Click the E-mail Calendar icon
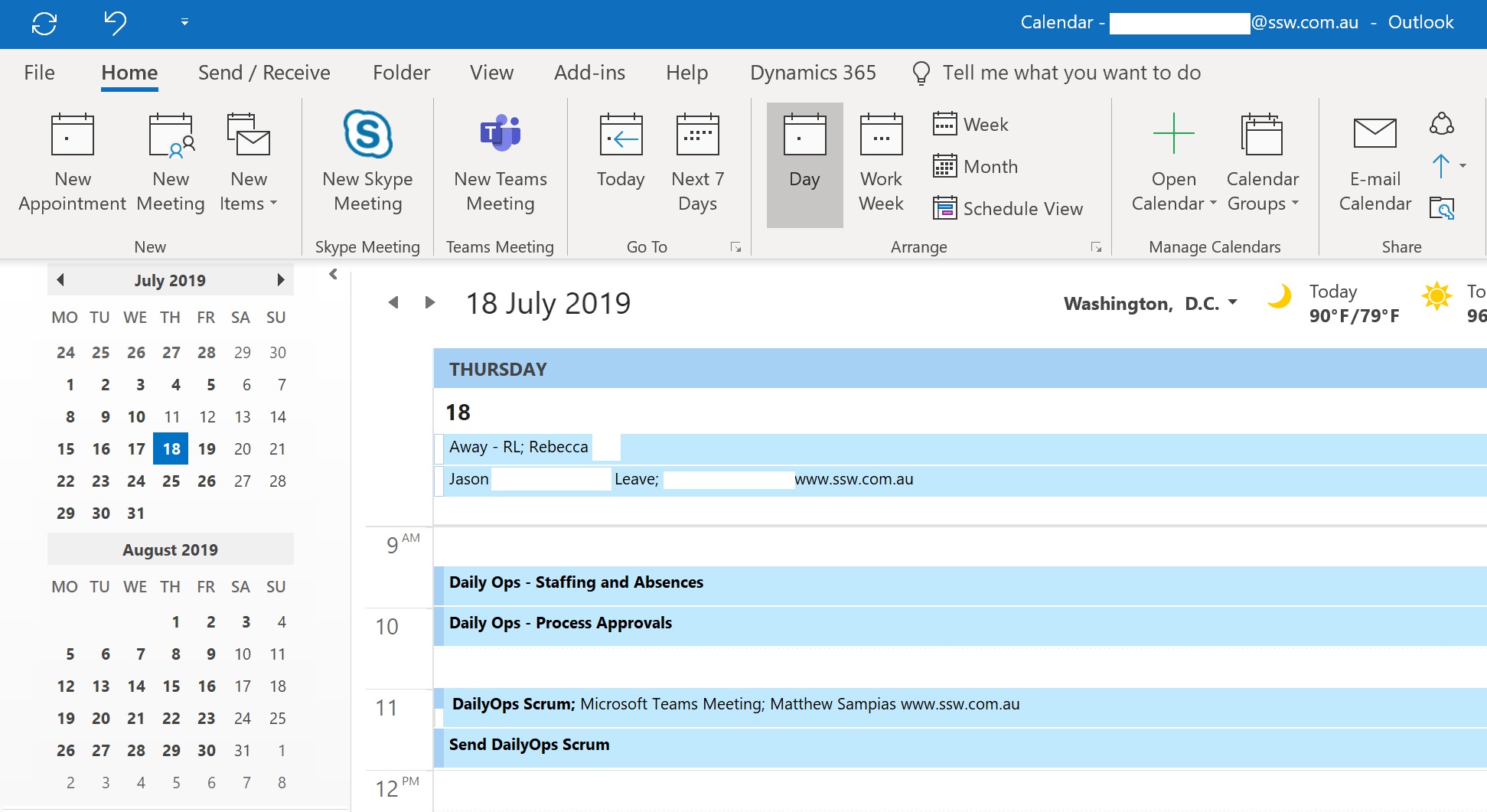 1374,135
